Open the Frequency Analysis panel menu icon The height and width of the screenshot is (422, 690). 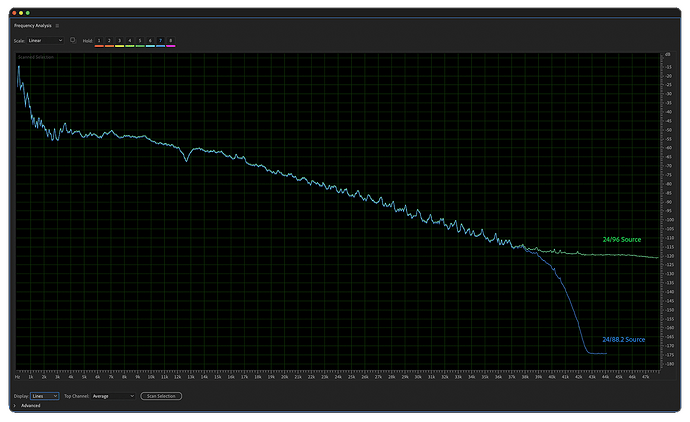tap(57, 26)
